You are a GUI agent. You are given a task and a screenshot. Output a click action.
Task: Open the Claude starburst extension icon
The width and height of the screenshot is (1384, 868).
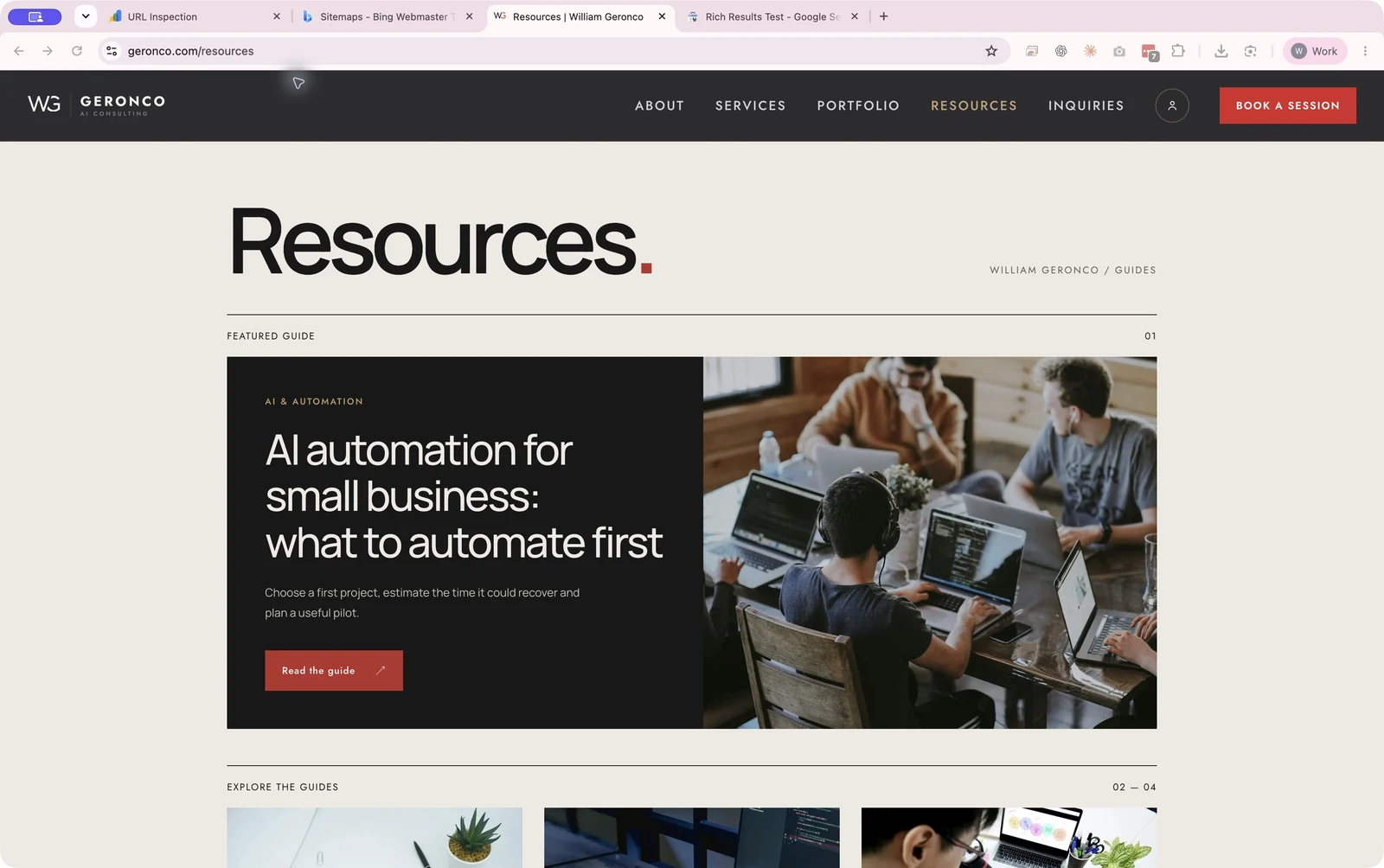point(1090,51)
